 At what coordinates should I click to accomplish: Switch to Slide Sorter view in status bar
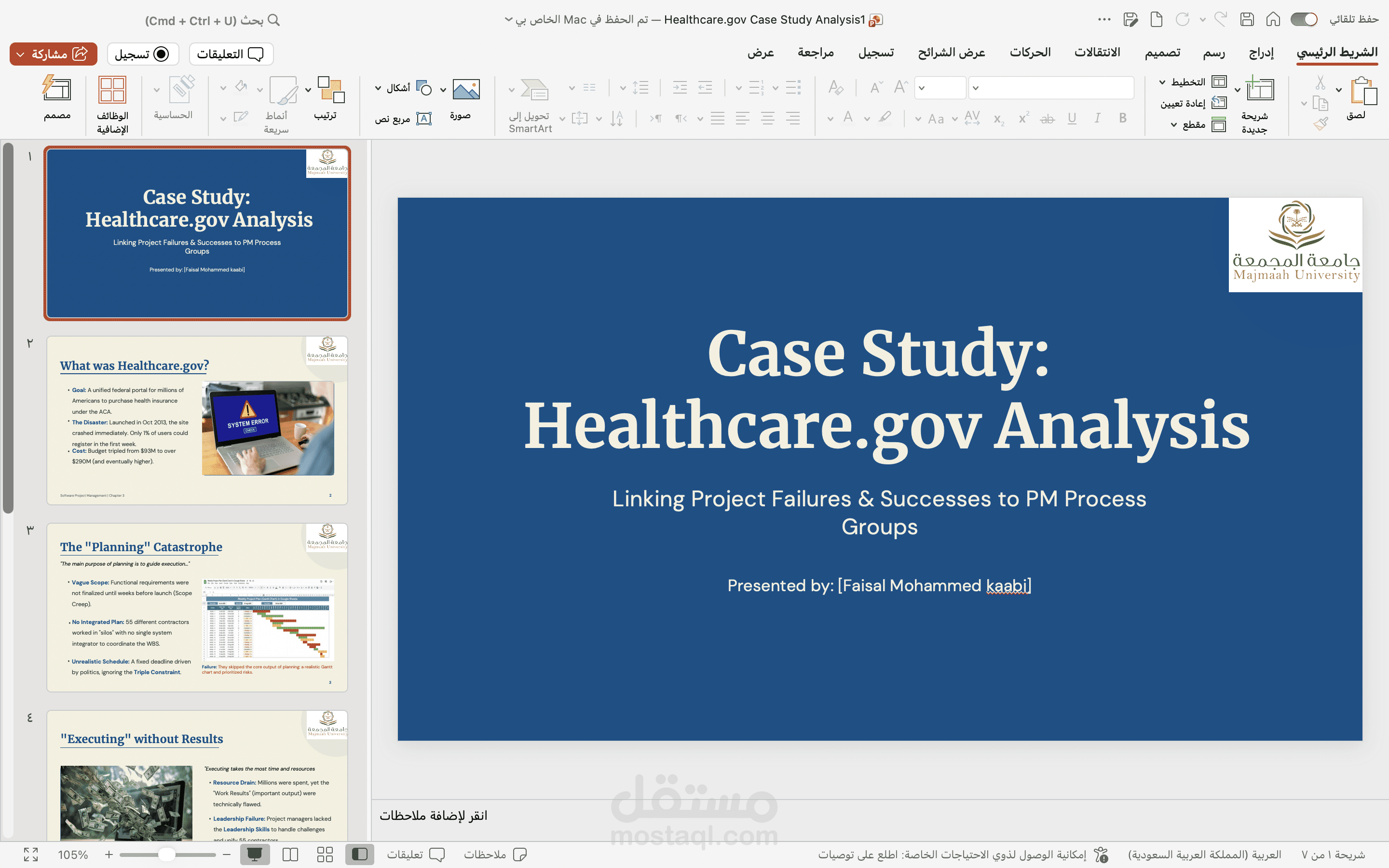325,854
